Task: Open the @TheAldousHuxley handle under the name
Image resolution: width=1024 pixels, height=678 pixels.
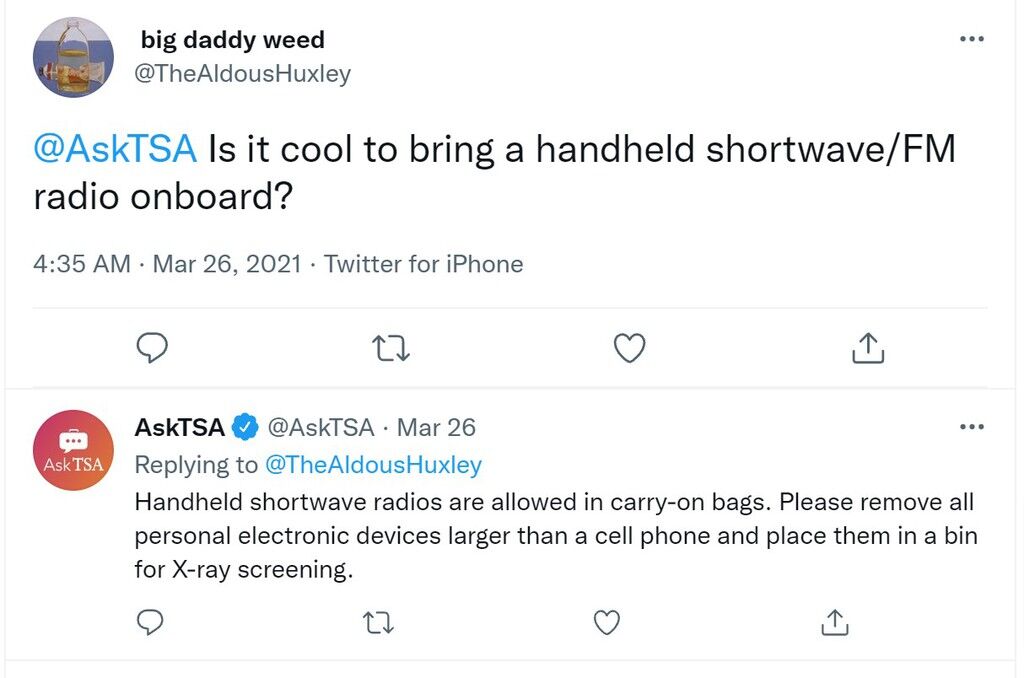Action: pyautogui.click(x=242, y=73)
